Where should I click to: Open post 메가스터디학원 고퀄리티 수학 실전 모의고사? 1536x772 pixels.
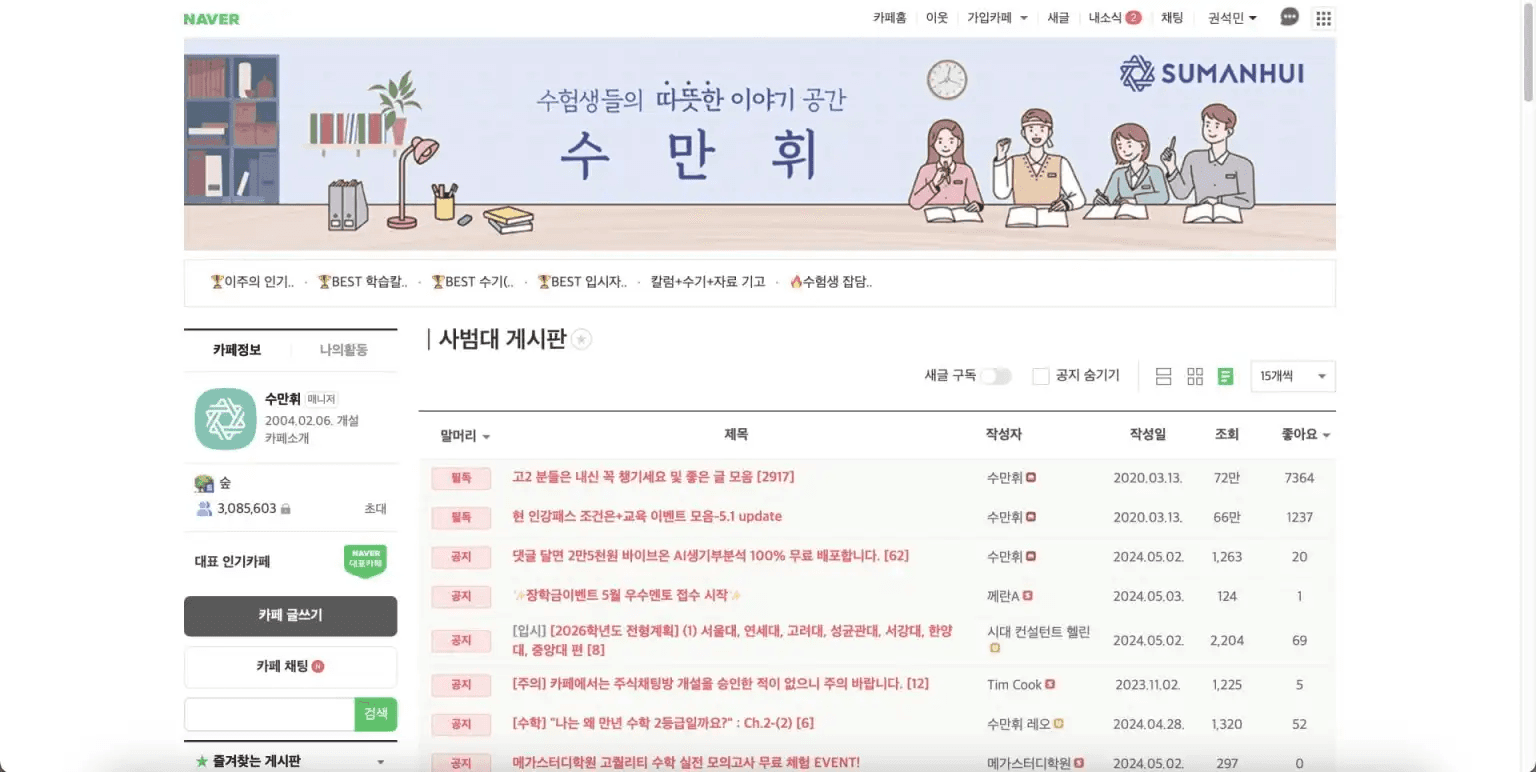click(x=686, y=762)
